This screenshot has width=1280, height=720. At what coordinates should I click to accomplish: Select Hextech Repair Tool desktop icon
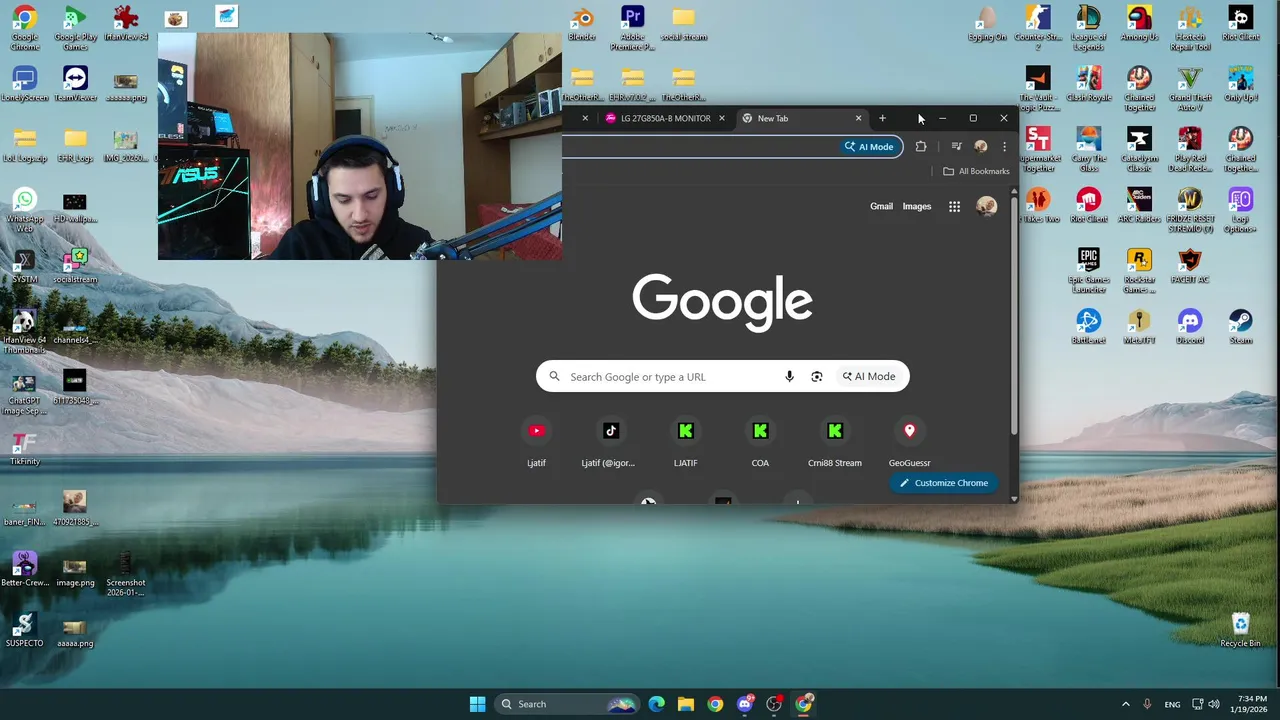tap(1190, 27)
